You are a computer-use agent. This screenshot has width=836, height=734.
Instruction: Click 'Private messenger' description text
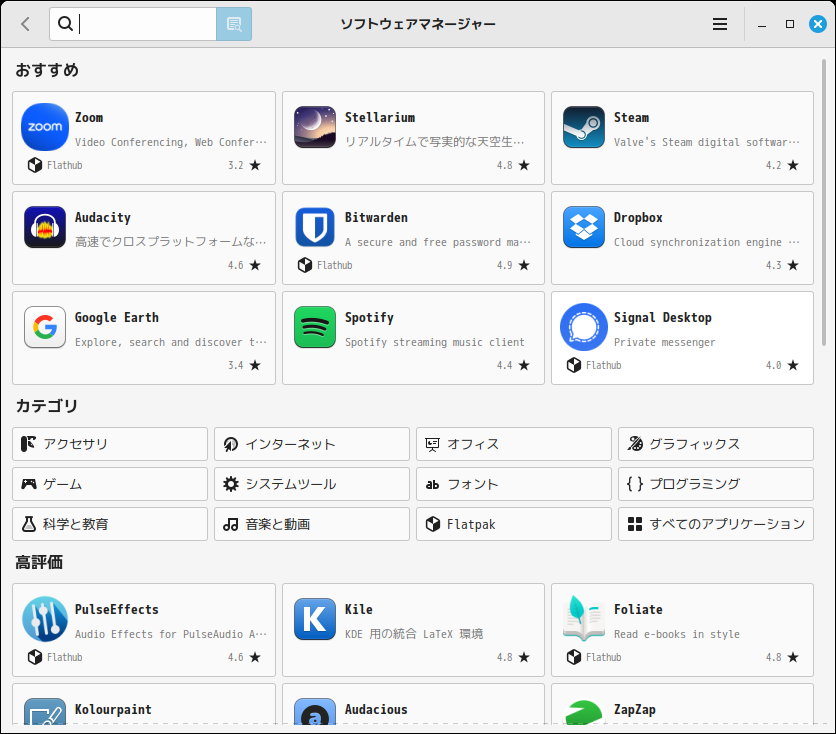click(664, 342)
